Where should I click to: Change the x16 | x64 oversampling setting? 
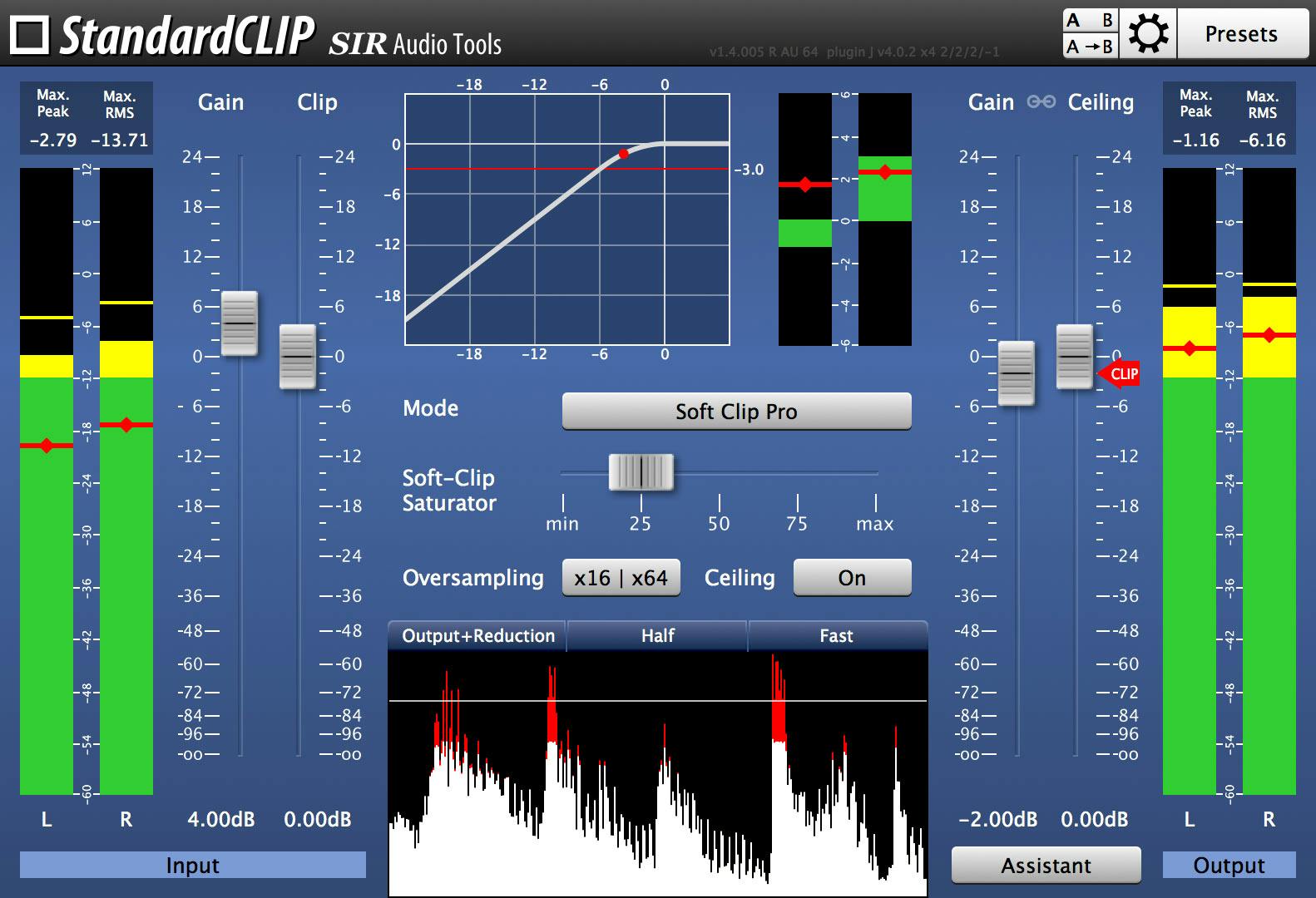coord(621,578)
